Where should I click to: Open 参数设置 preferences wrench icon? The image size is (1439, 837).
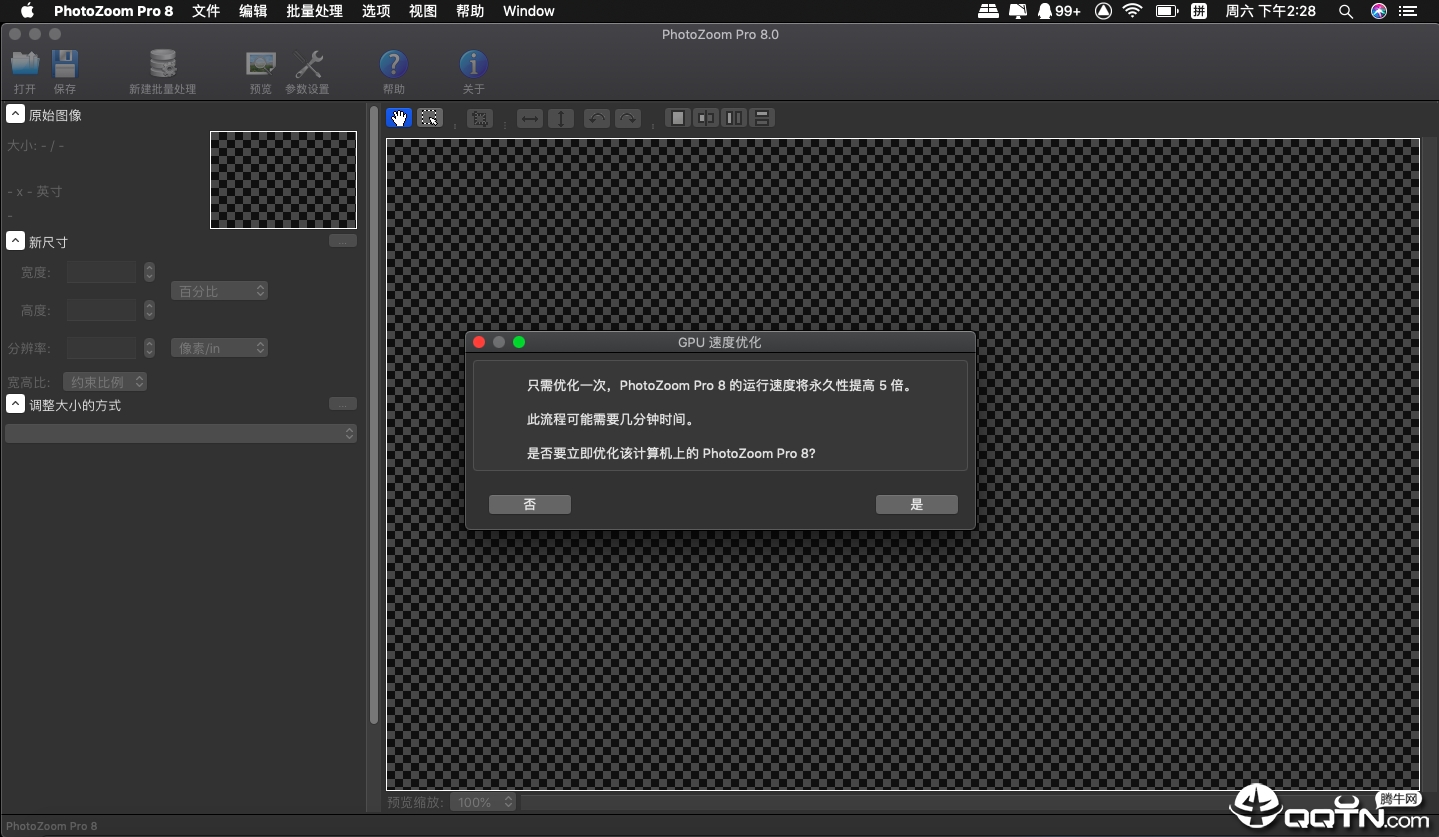pyautogui.click(x=308, y=66)
